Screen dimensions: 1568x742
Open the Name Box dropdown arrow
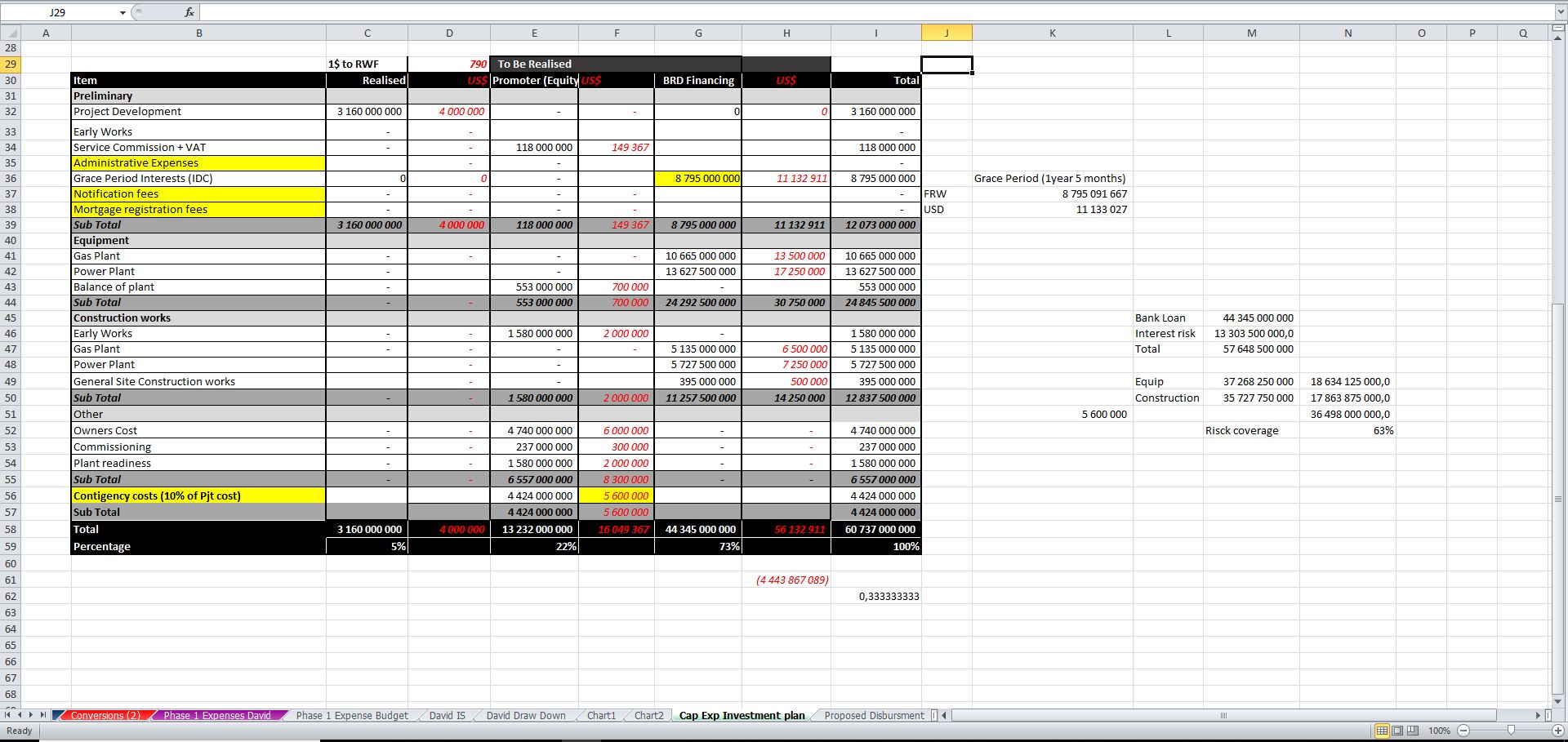click(122, 12)
